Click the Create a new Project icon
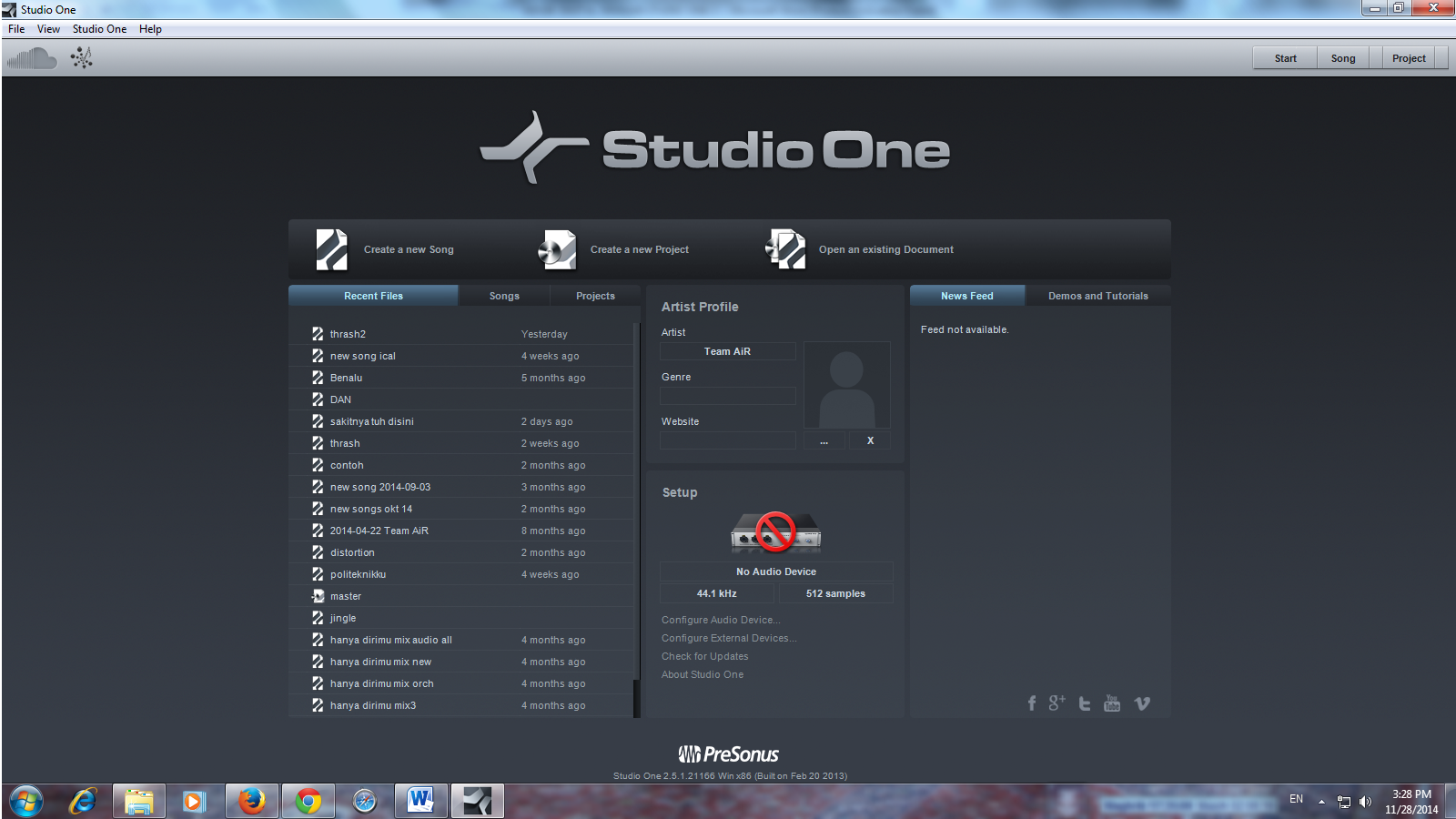This screenshot has height=819, width=1456. (x=557, y=249)
